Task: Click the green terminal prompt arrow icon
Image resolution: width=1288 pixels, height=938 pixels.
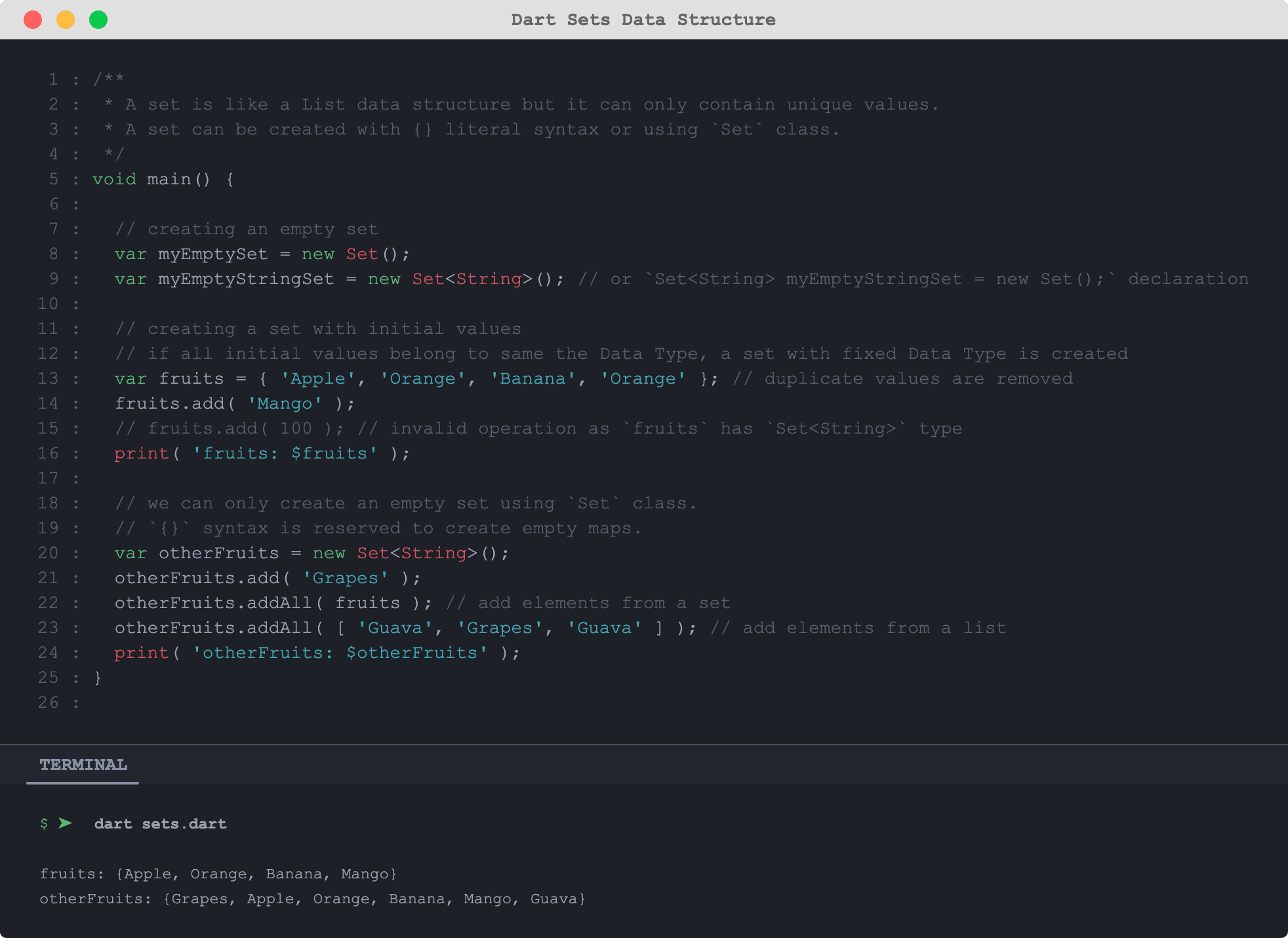Action: coord(65,823)
